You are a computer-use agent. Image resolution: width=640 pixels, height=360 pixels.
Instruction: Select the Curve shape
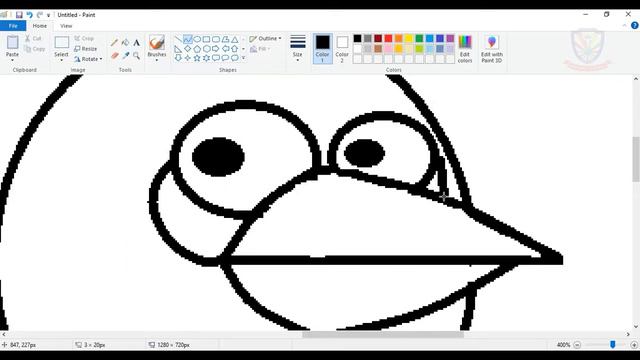[187, 40]
